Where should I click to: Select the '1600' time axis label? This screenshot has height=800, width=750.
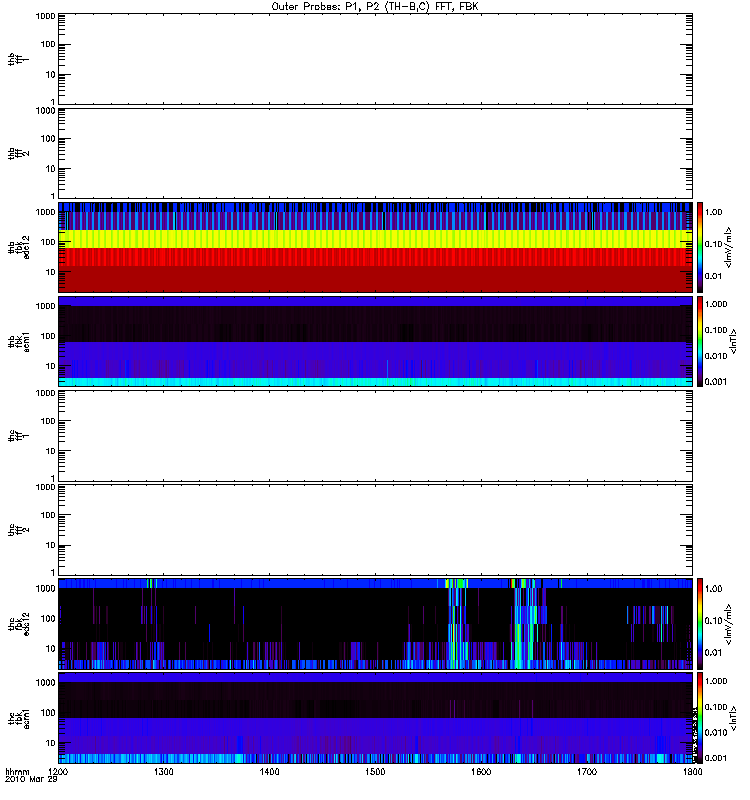pos(481,772)
